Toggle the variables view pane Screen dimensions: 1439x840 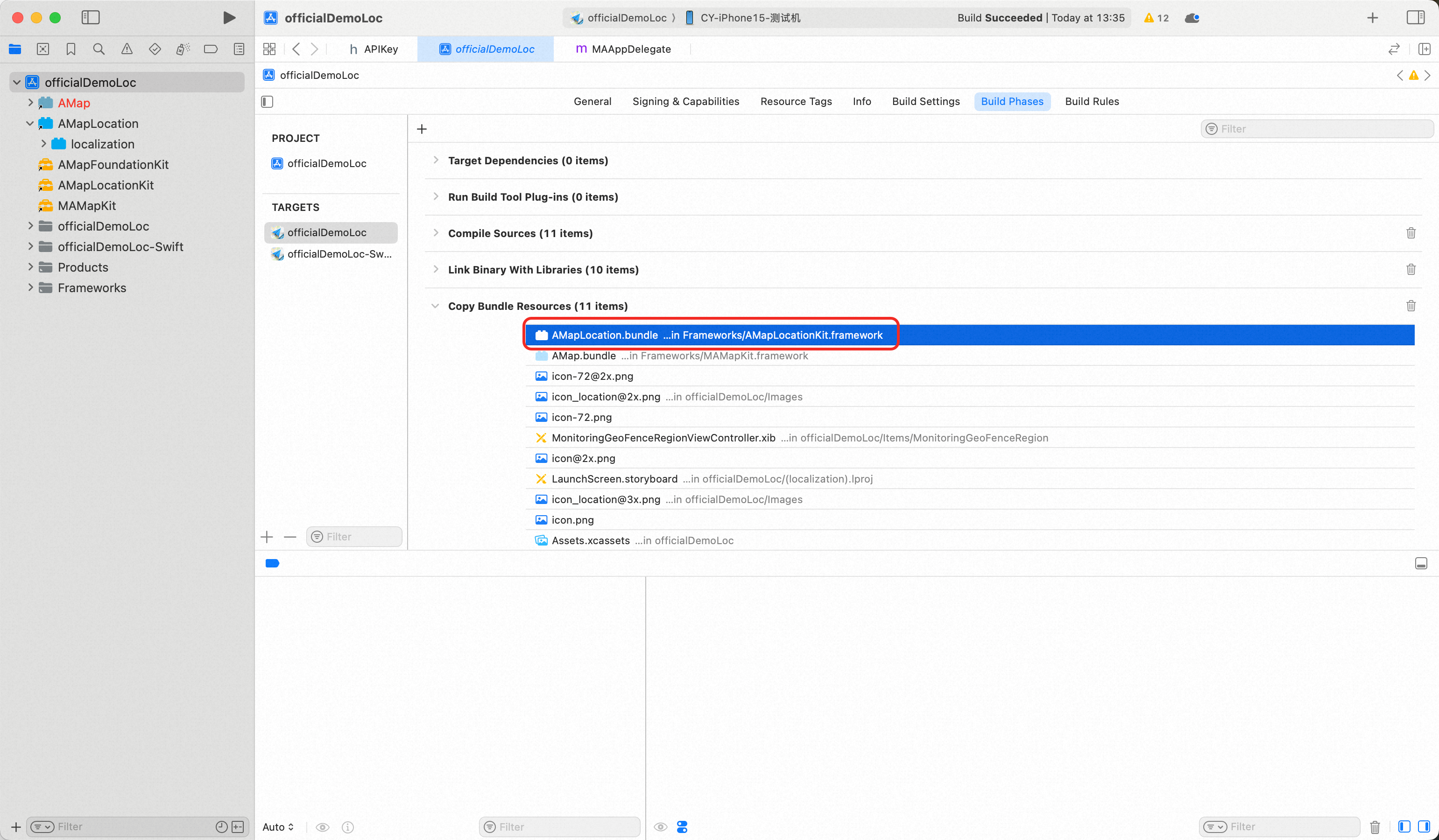coord(1404,826)
